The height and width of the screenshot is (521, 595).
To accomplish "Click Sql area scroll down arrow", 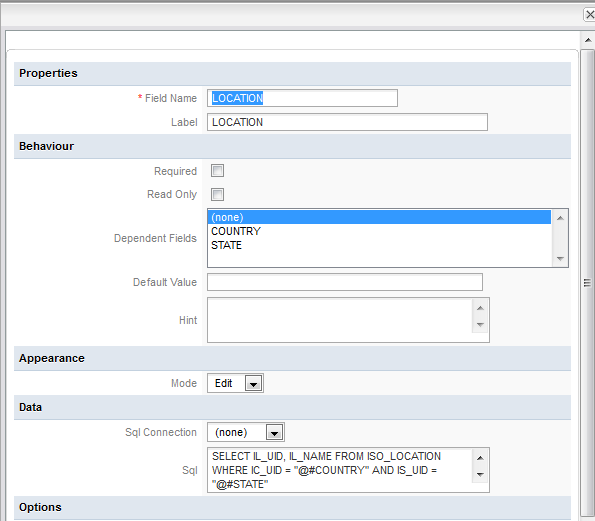I will (480, 474).
